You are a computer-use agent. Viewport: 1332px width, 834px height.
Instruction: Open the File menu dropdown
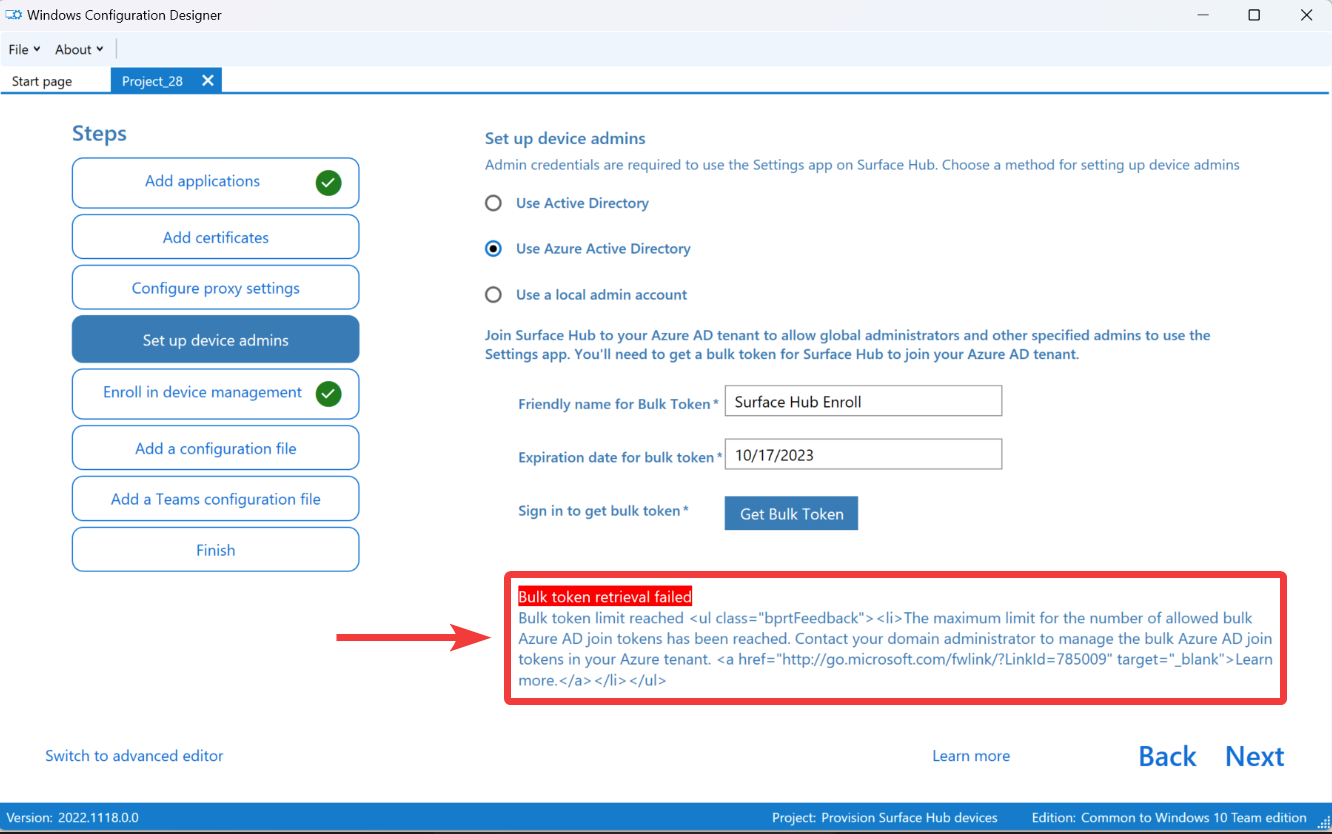coord(24,49)
